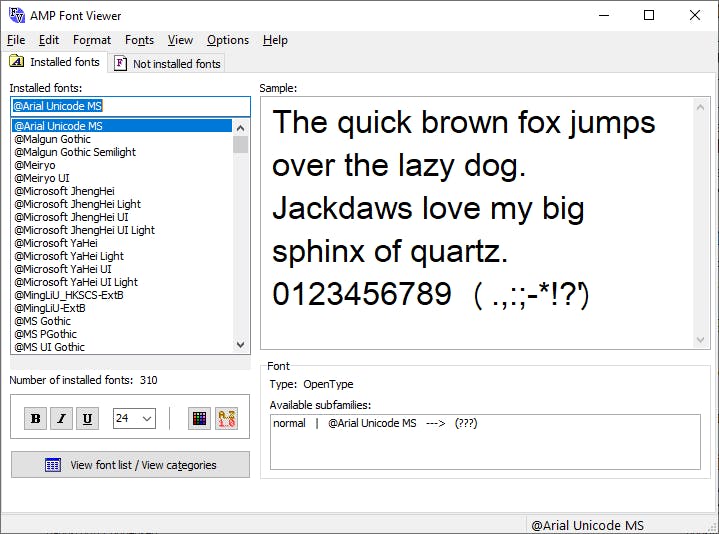This screenshot has height=534, width=719.
Task: Click font list scrollbar up arrow
Action: tap(241, 127)
